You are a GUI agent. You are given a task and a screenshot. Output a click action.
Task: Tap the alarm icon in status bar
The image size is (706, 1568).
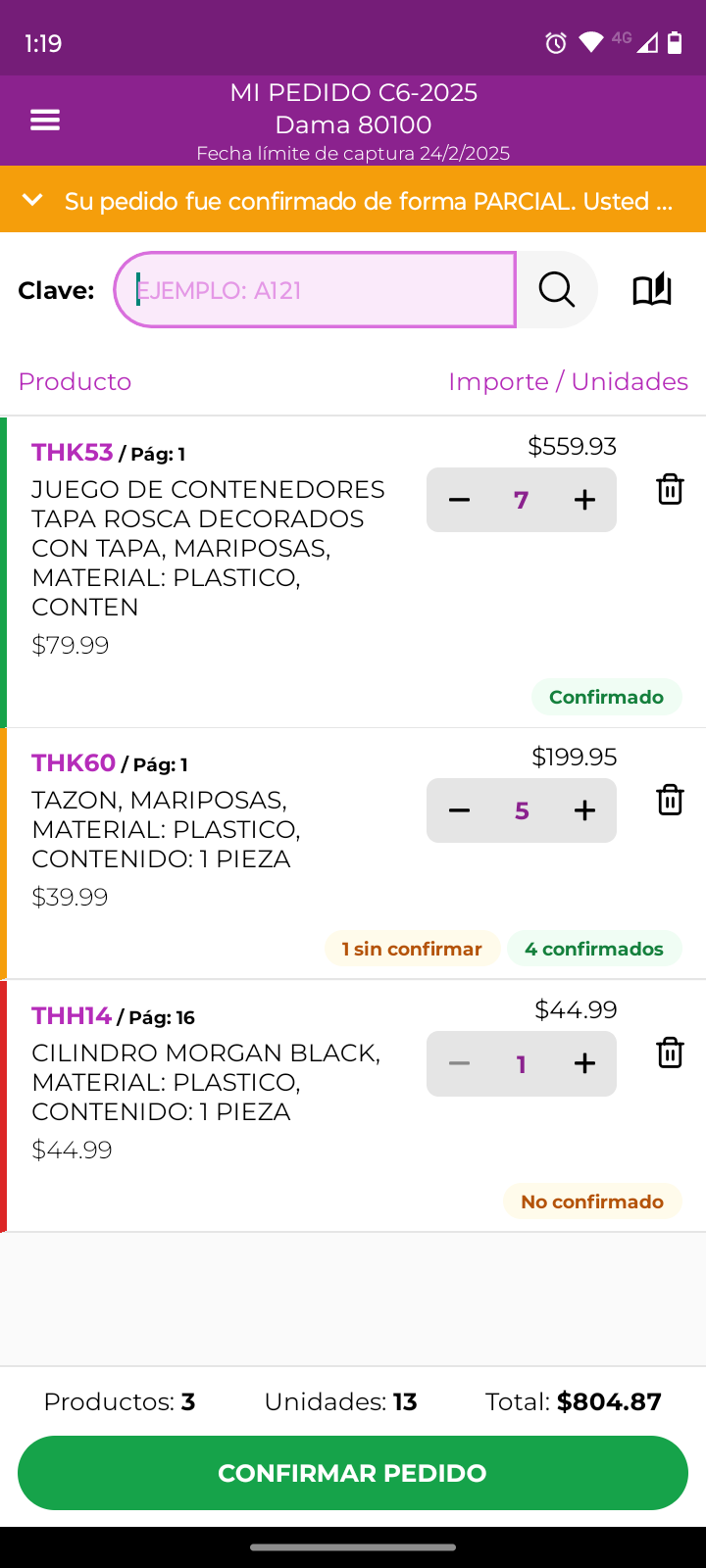(x=556, y=43)
